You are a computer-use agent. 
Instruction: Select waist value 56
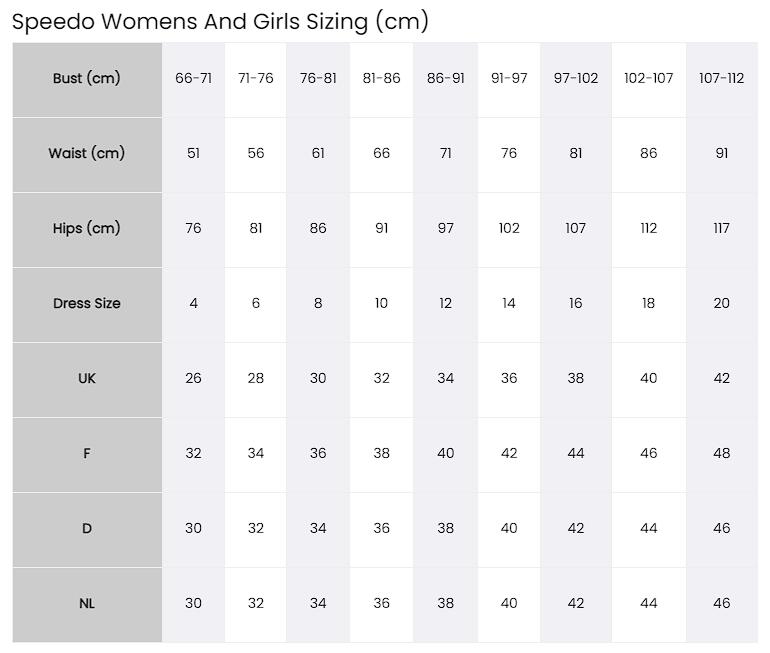[x=256, y=155]
